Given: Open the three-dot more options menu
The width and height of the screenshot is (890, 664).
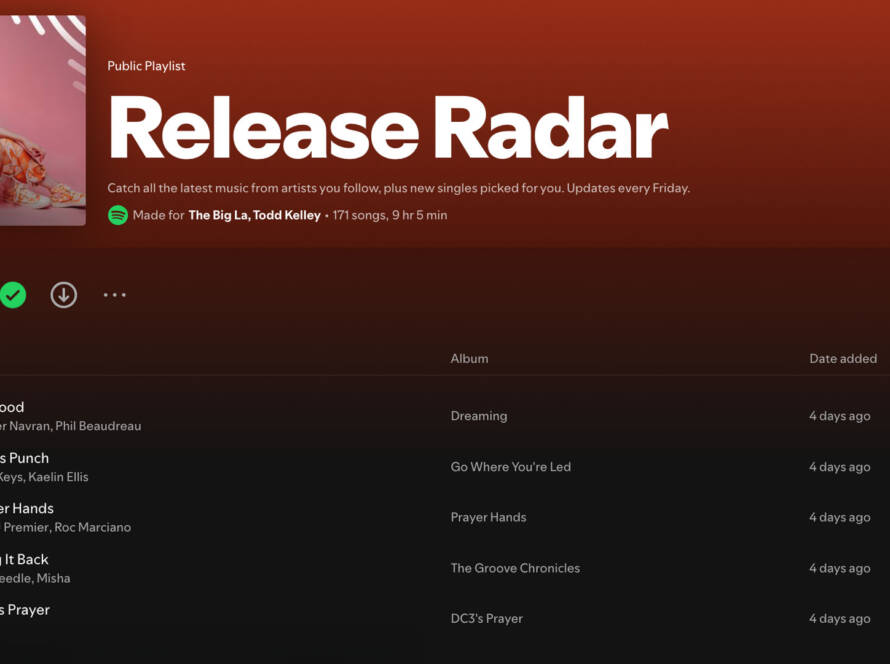Looking at the screenshot, I should click(x=115, y=295).
